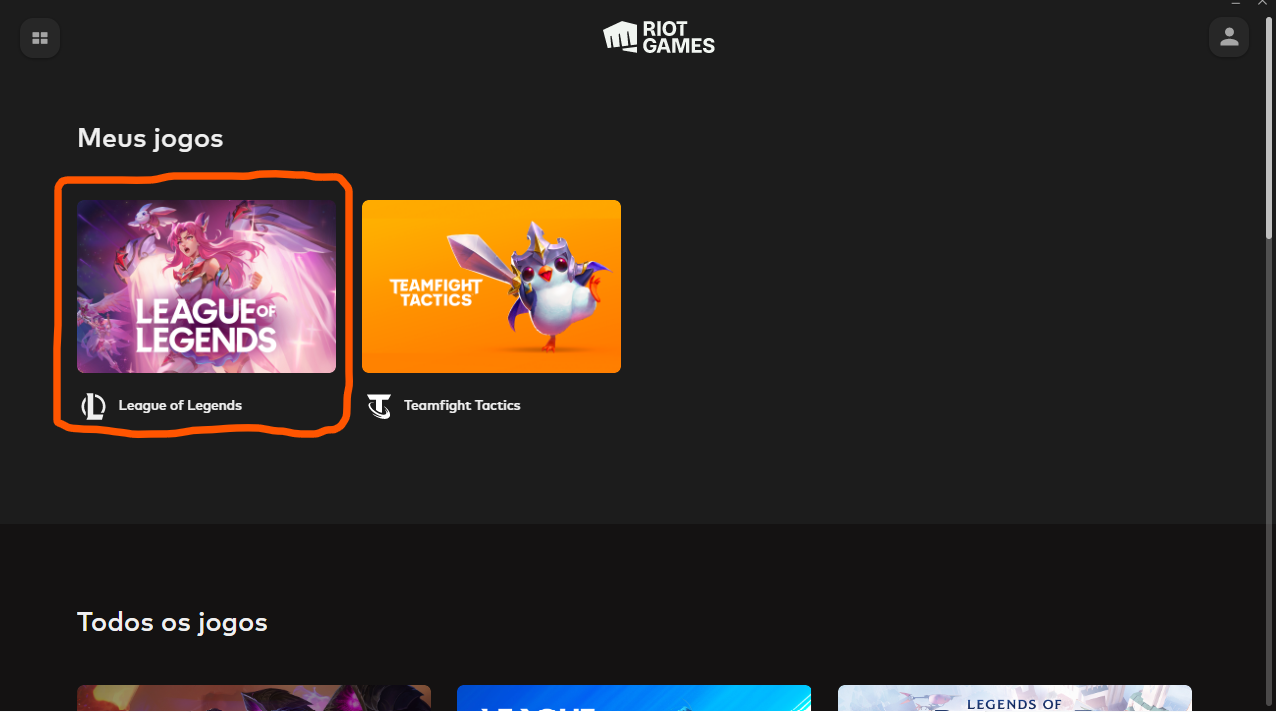Minimize the Riot client window
This screenshot has width=1276, height=712.
(x=1237, y=5)
